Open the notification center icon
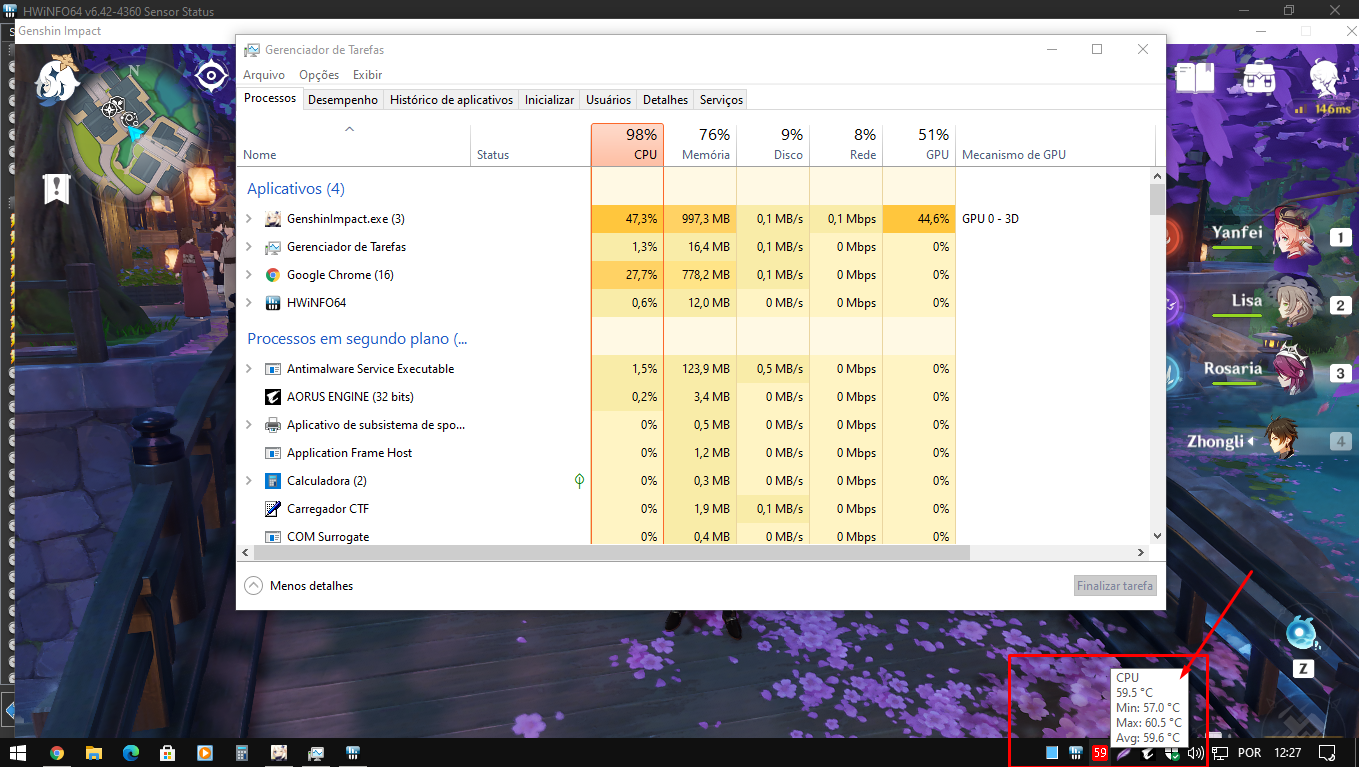This screenshot has height=767, width=1359. (x=1328, y=752)
